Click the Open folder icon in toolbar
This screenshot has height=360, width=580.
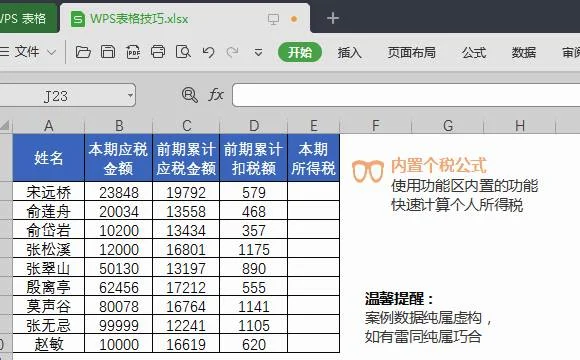83,52
